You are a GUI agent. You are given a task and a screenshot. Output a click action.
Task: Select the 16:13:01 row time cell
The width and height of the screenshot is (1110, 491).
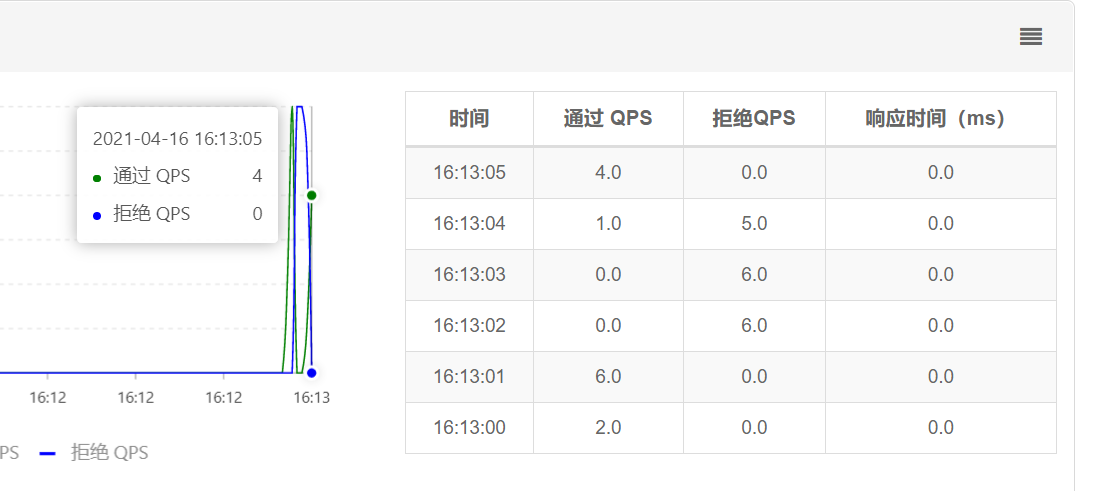(x=469, y=376)
